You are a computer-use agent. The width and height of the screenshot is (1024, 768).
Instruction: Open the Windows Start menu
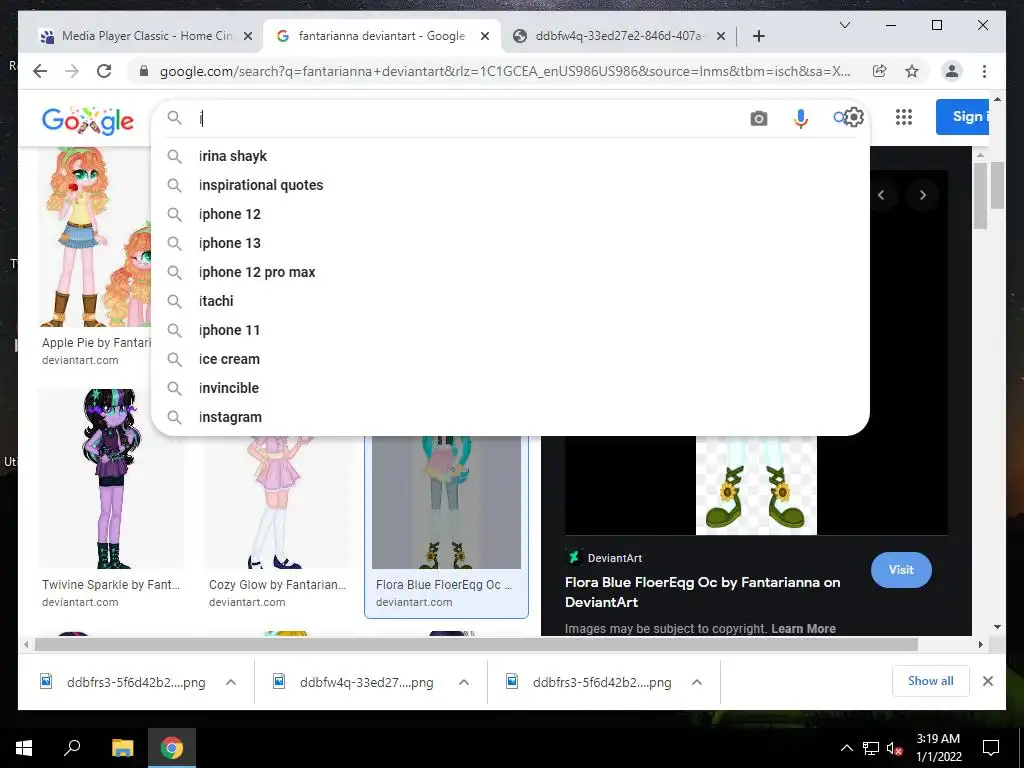click(x=24, y=748)
